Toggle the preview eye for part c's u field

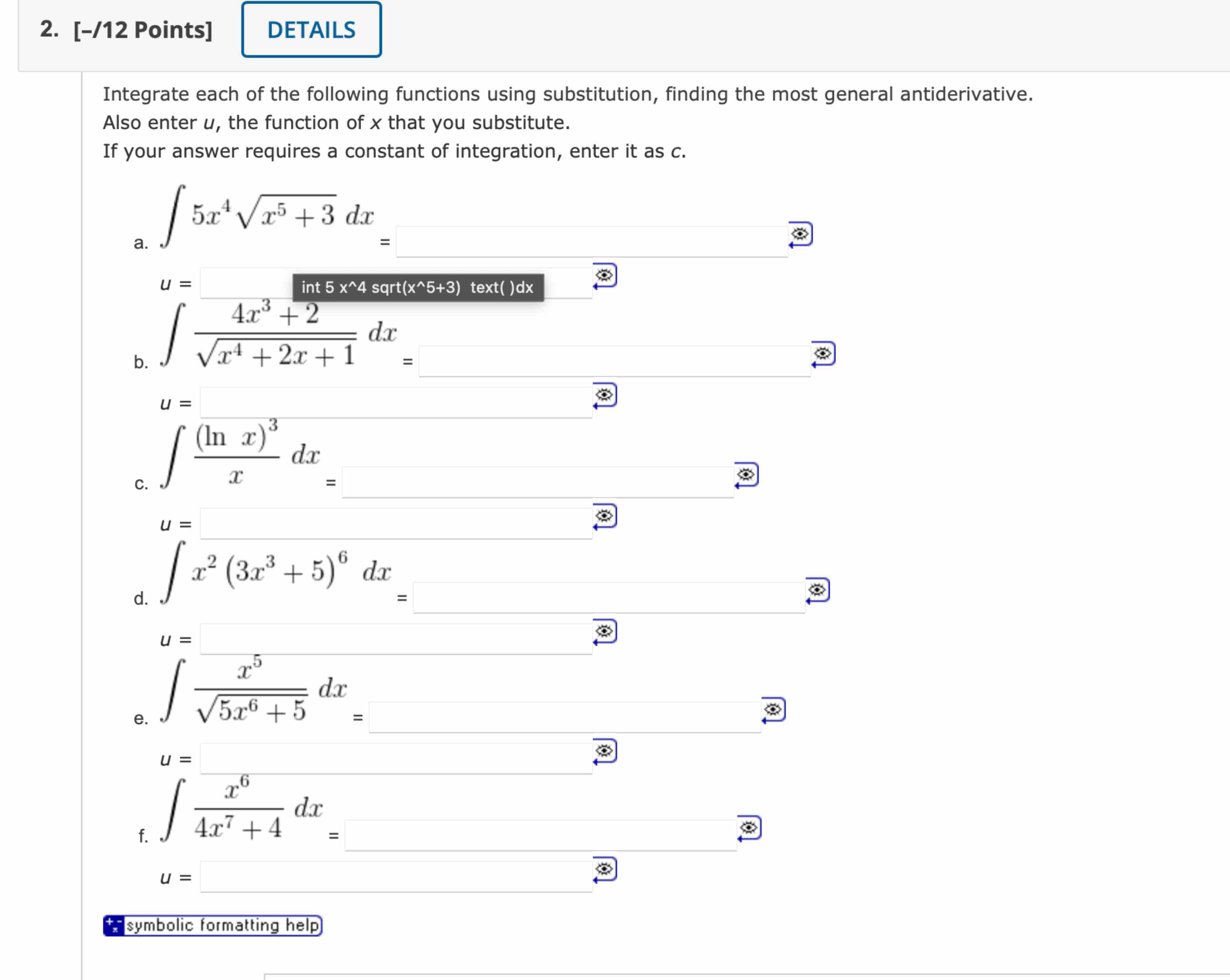coord(604,515)
